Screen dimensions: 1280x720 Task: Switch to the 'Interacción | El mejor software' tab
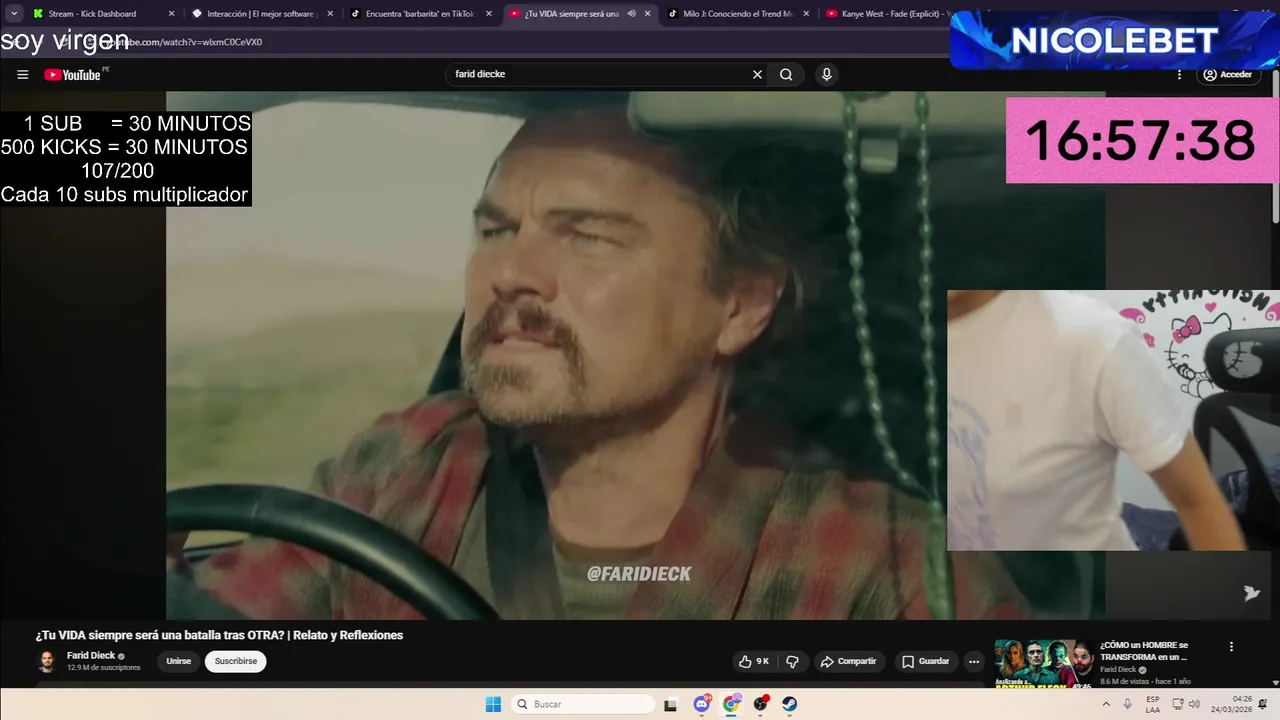(x=262, y=14)
